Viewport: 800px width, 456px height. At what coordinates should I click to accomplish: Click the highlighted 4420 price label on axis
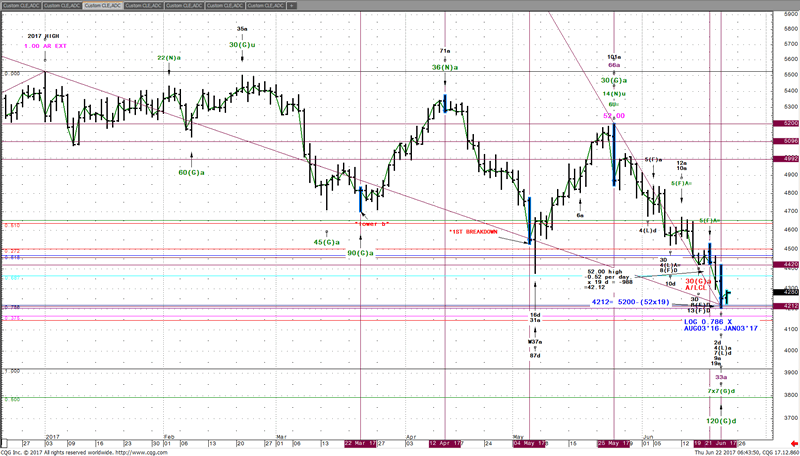785,265
